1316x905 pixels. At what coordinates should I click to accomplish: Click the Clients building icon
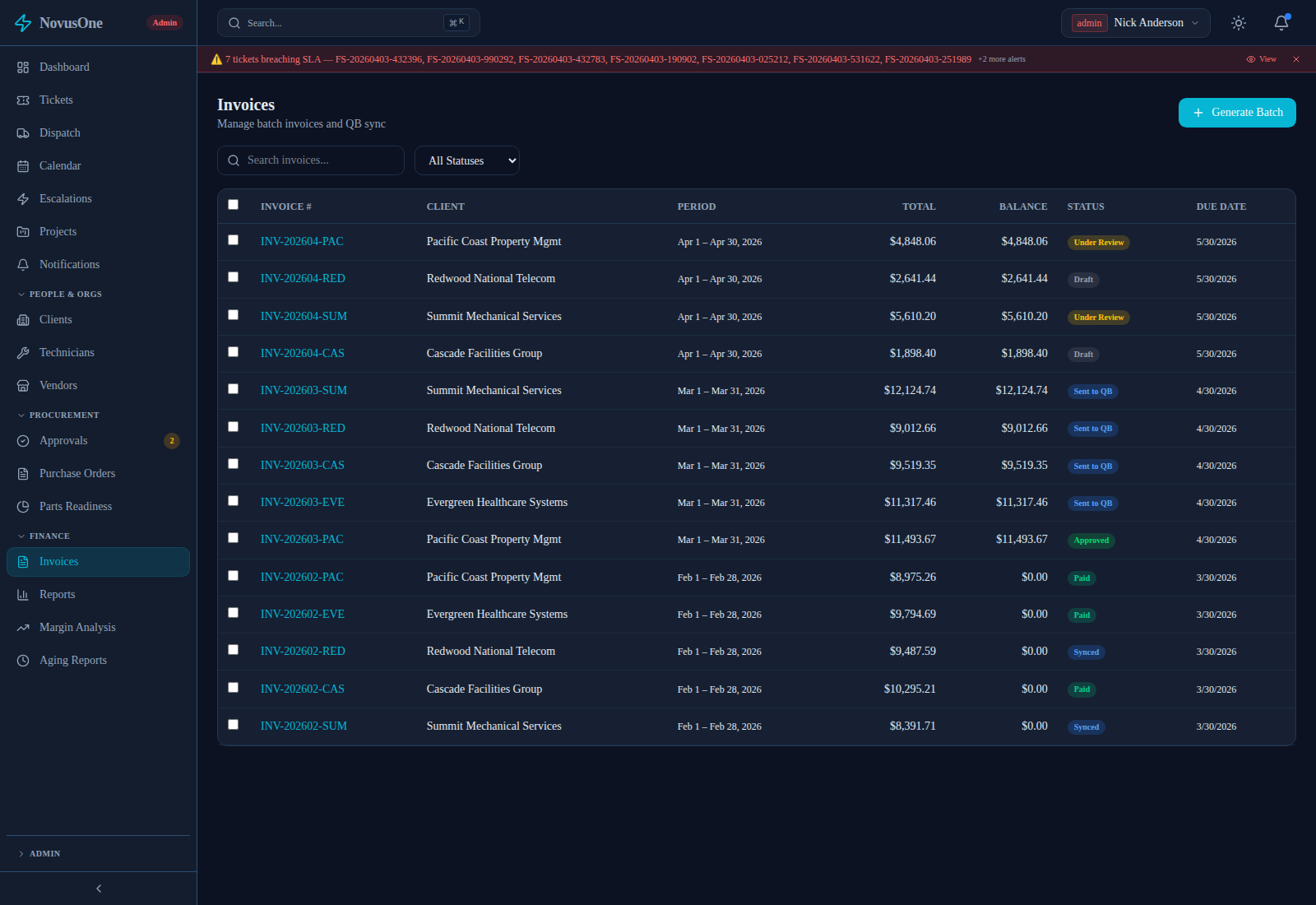(23, 320)
